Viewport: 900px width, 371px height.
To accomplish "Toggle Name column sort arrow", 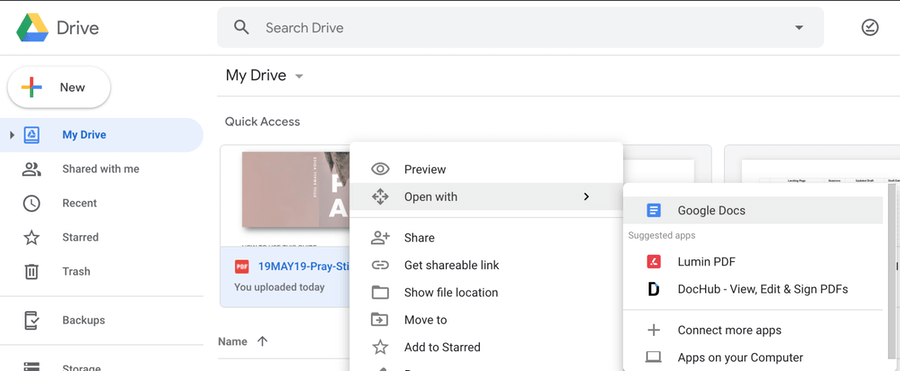I will 262,341.
